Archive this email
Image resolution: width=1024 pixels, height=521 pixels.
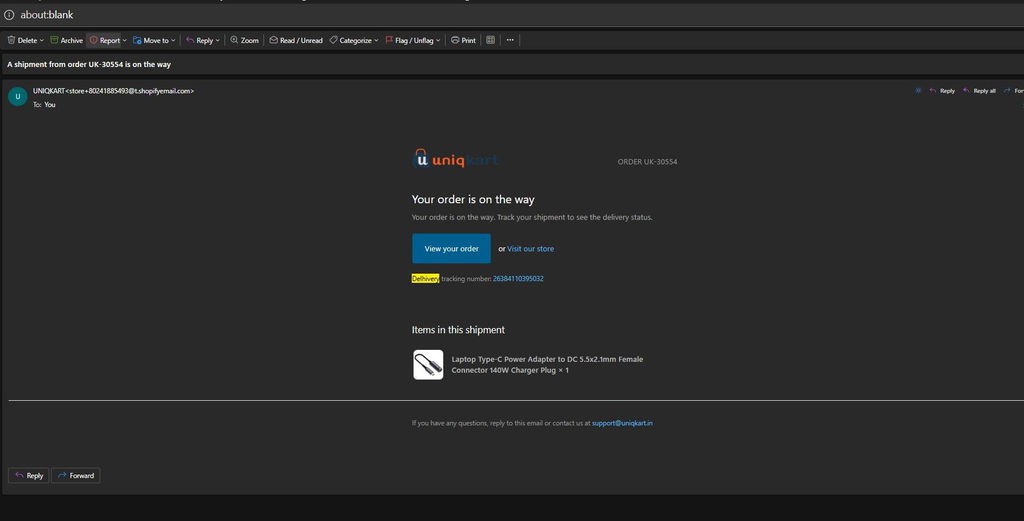click(67, 40)
